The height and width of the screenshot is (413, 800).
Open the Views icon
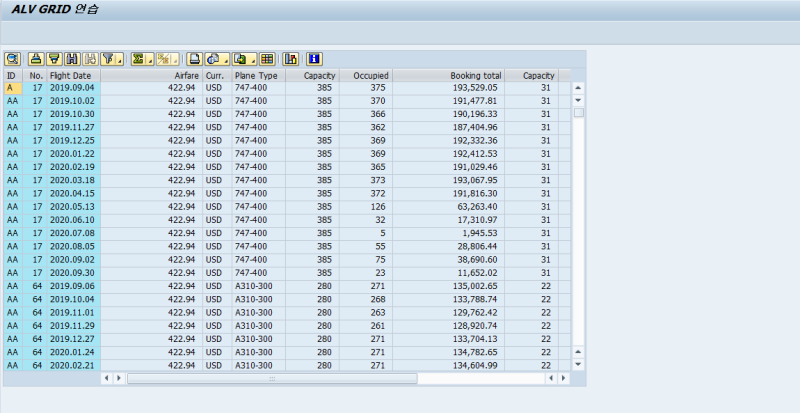coord(213,59)
